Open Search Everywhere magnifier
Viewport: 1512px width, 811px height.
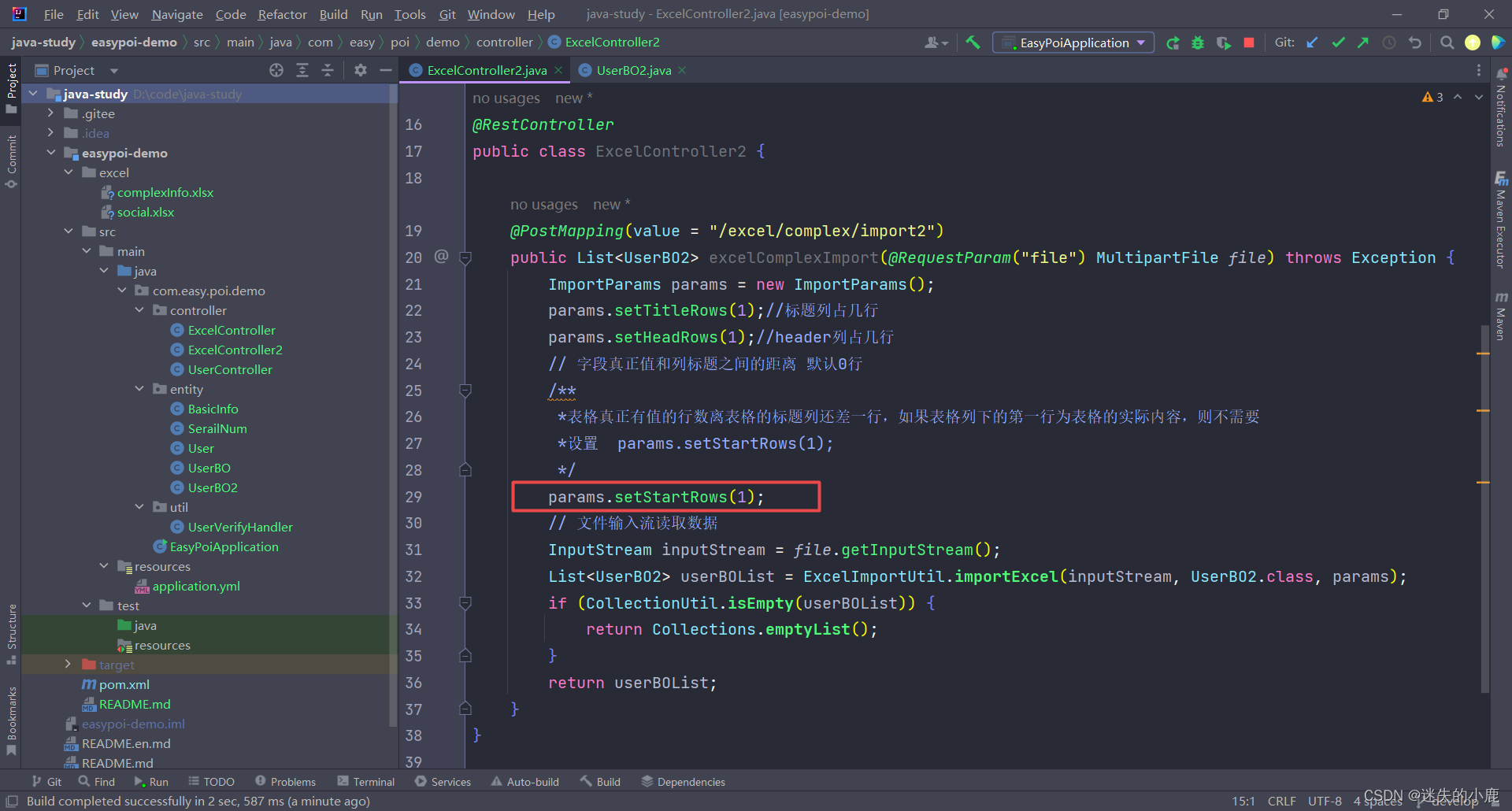(1447, 43)
